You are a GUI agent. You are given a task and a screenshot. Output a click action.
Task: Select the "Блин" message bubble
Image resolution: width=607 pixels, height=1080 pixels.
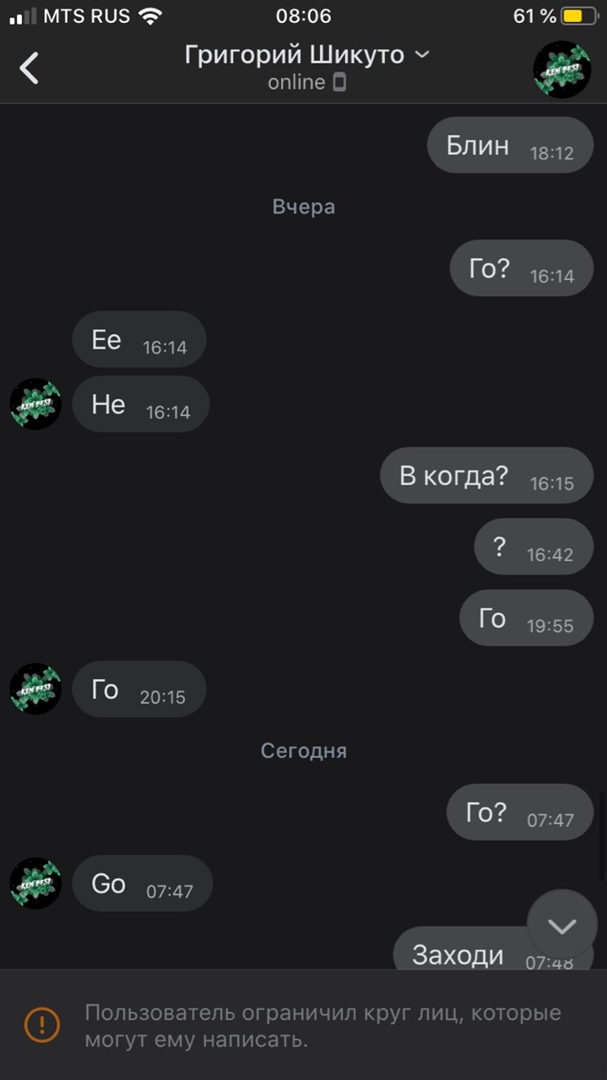pos(510,145)
